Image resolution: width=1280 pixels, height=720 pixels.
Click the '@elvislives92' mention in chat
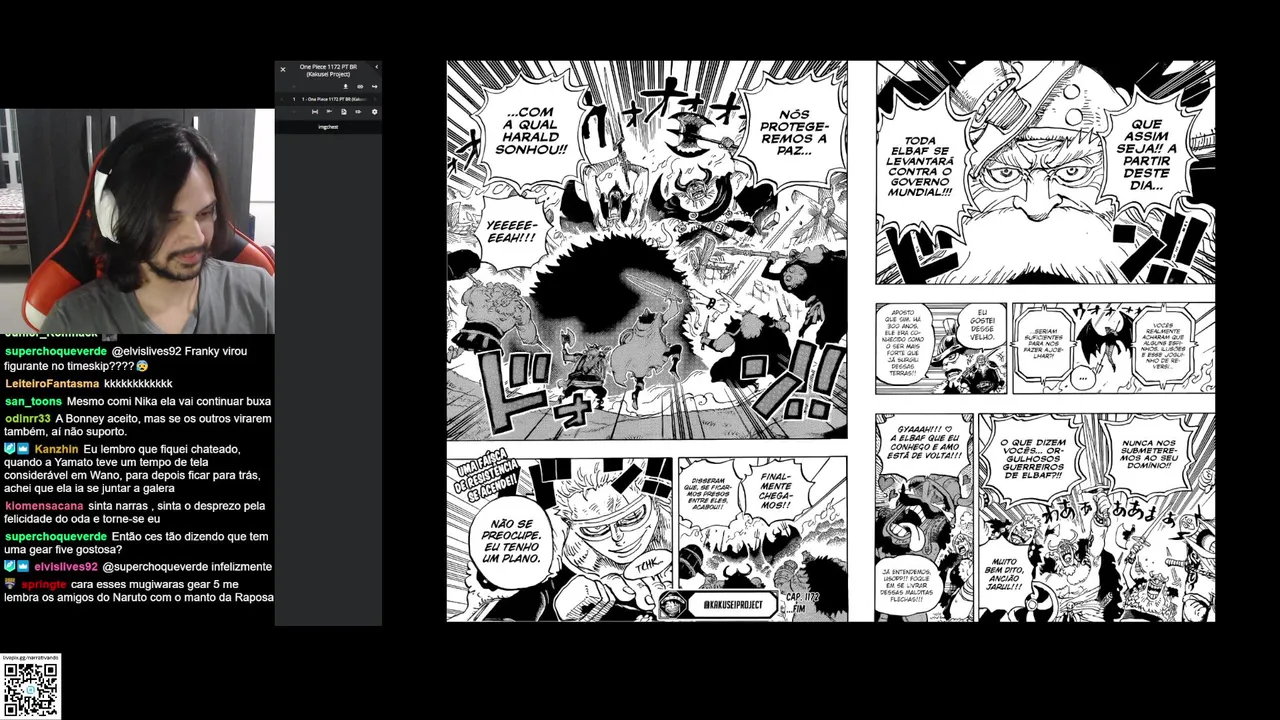click(148, 352)
